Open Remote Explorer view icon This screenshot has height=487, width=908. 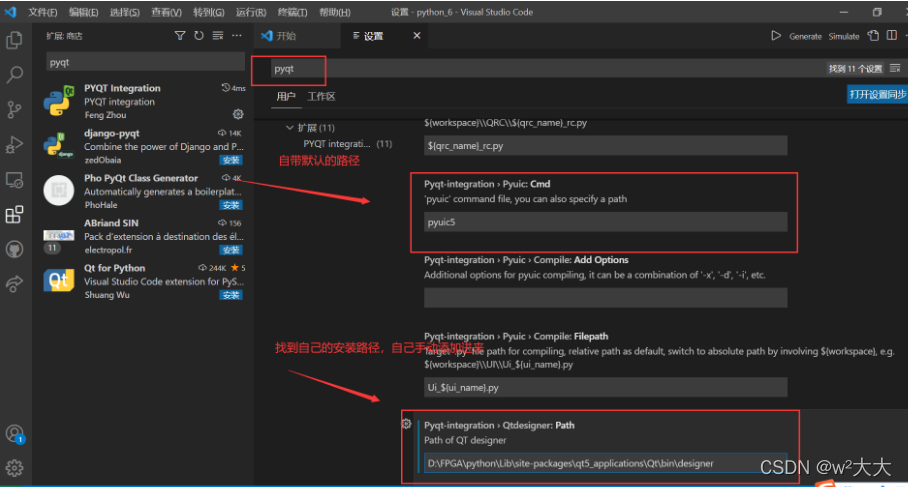coord(14,180)
